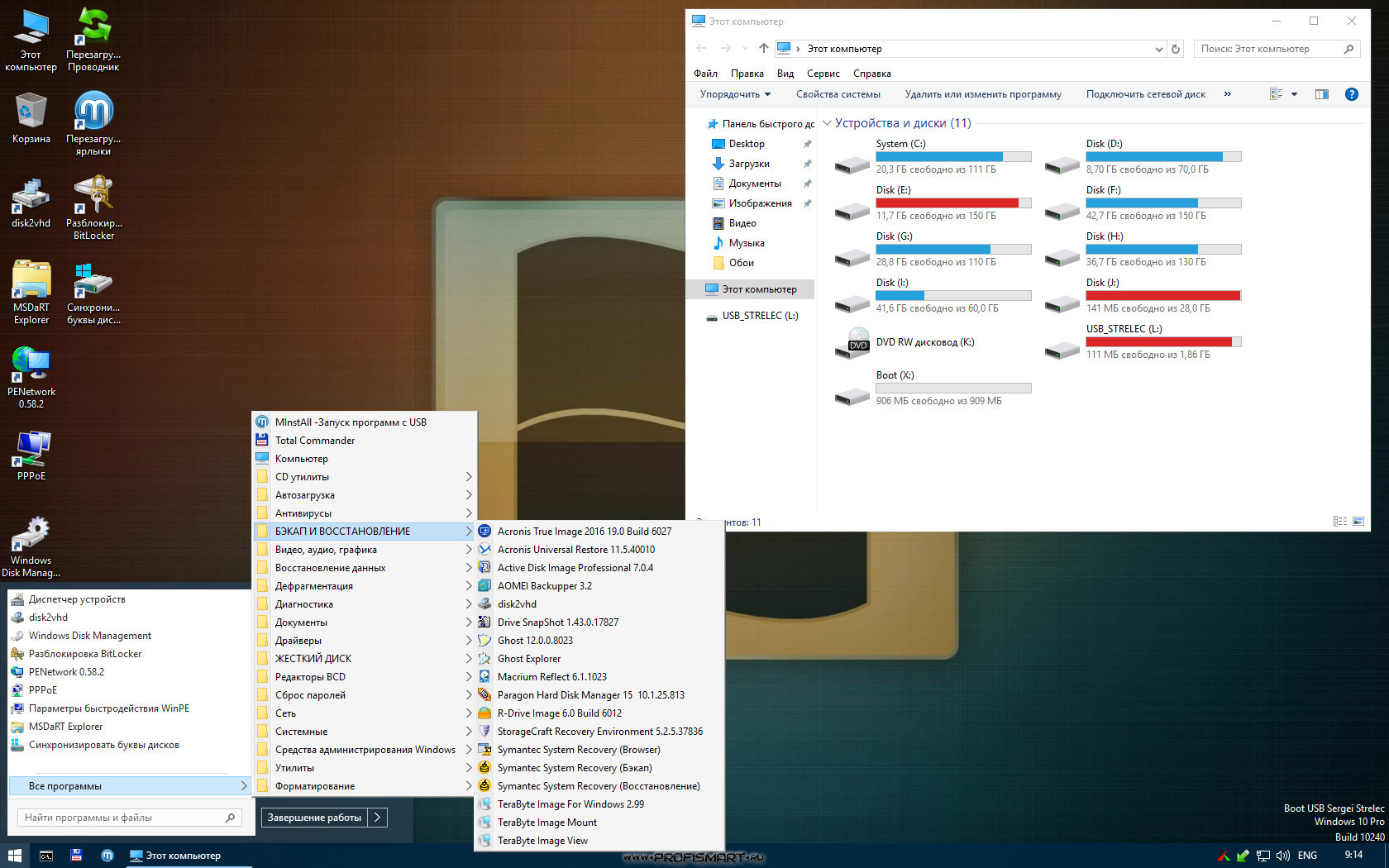This screenshot has height=868, width=1389.
Task: Launch AOMEI Backupper 3.2 from menu
Action: click(599, 586)
